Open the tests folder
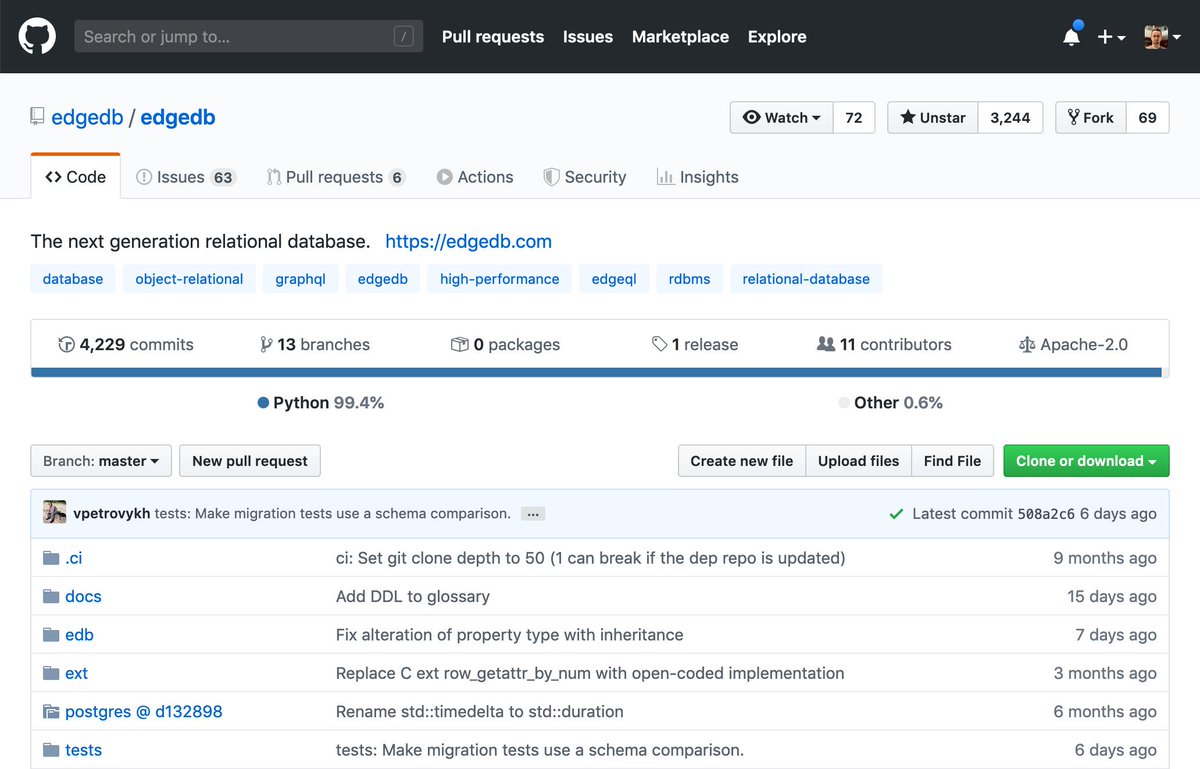Screen dimensions: 1200x769 click(83, 750)
